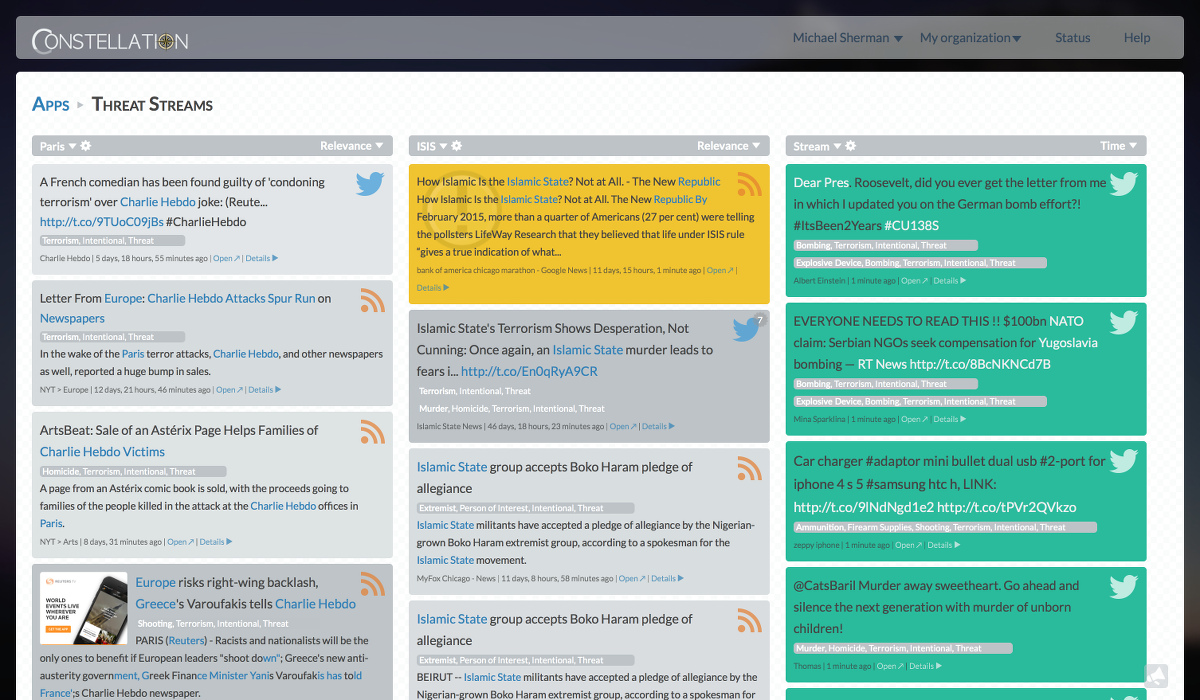This screenshot has width=1200, height=700.
Task: Click Twitter icon on Dear Pres Roosevelt tweet
Action: point(1124,183)
